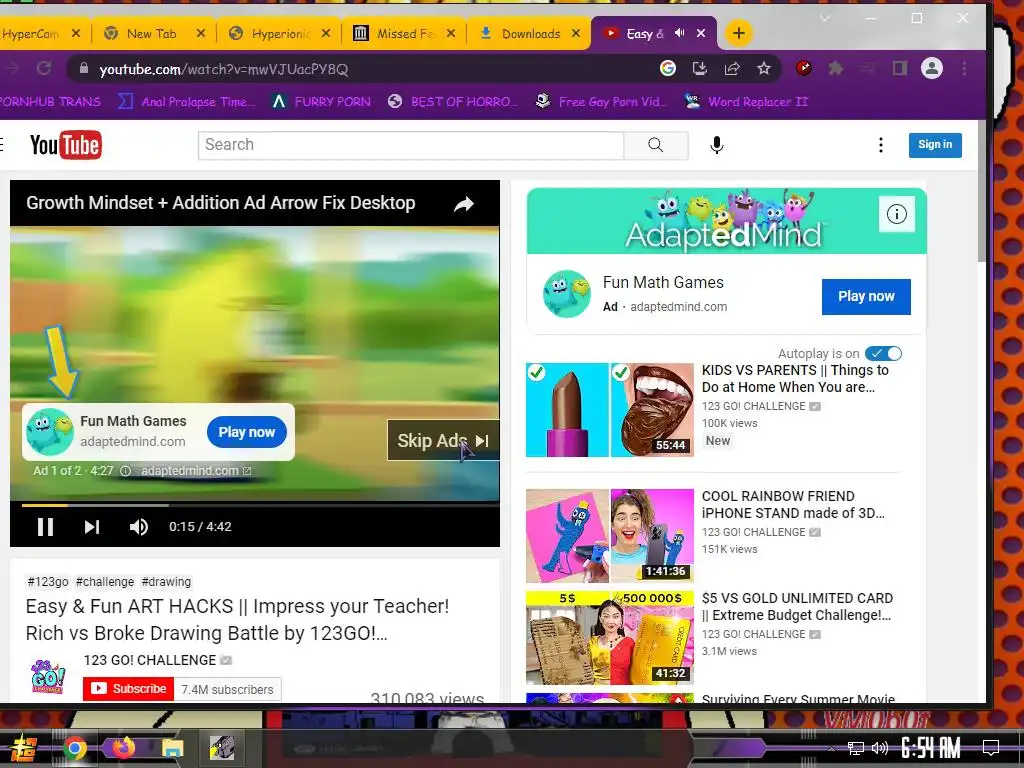Click the Skip Ads button

coord(443,441)
